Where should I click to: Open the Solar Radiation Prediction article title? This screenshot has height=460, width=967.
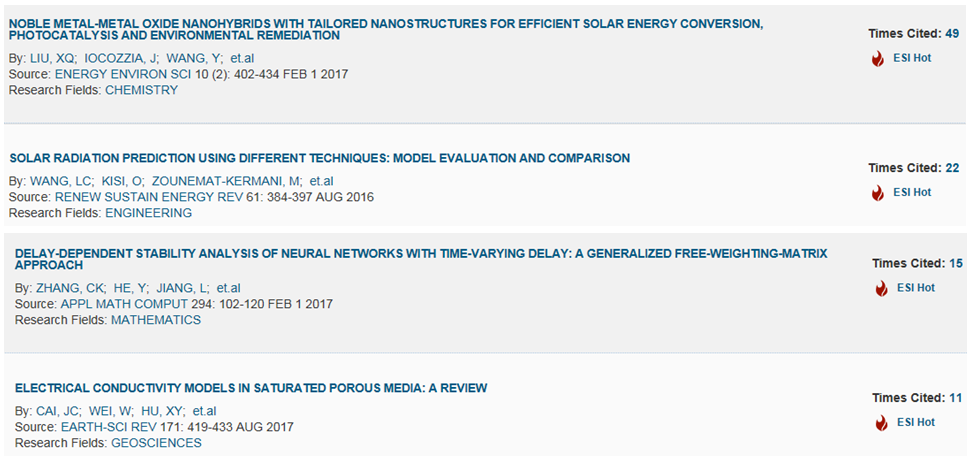tap(320, 158)
